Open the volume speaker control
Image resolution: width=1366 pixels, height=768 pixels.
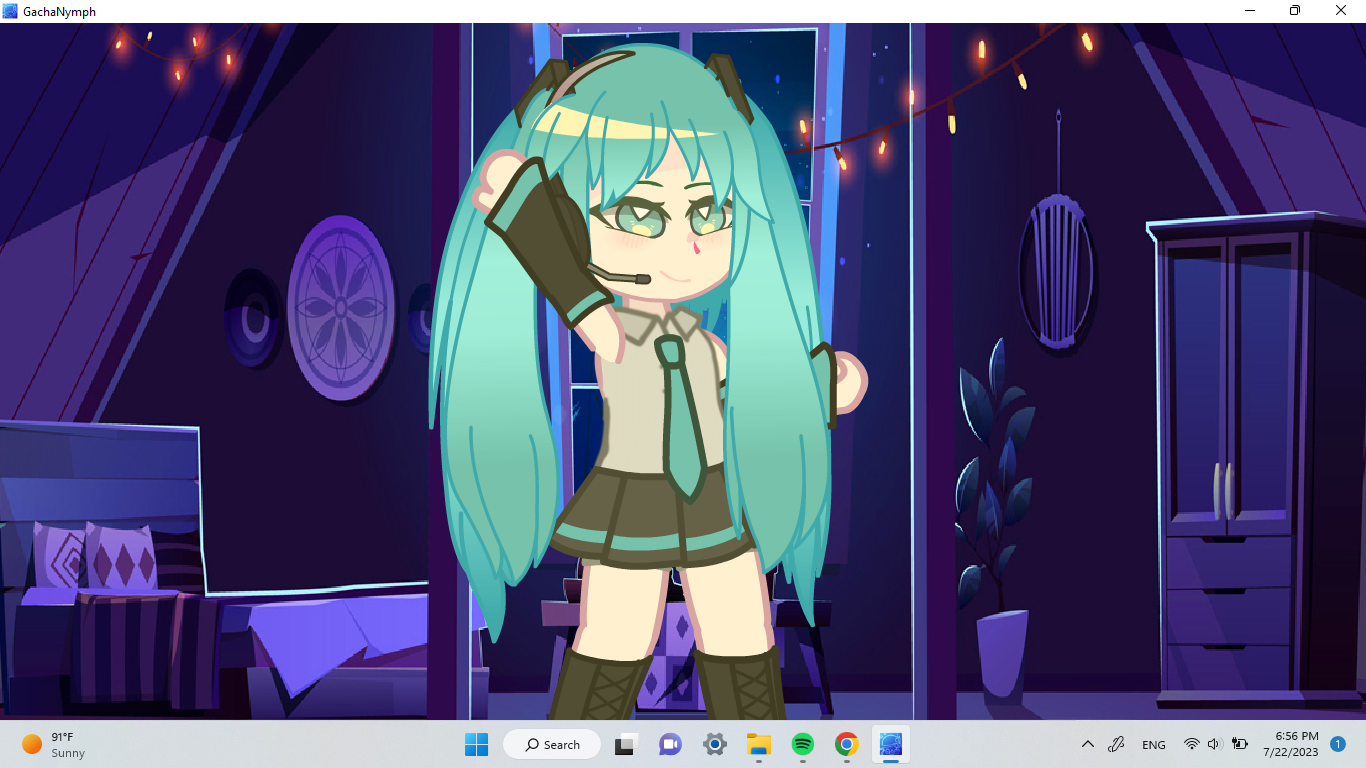[x=1215, y=744]
